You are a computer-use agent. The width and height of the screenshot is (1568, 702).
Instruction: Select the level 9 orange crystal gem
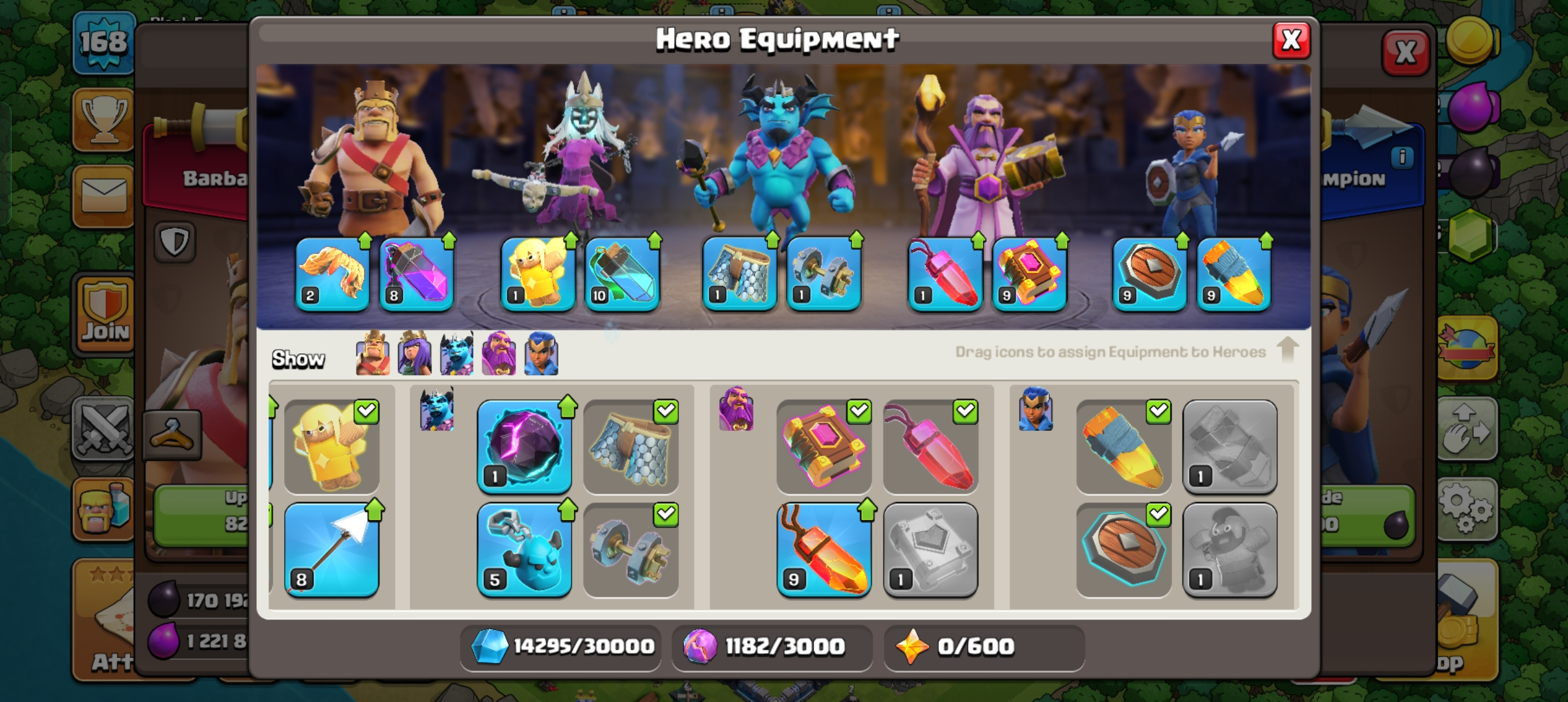(824, 549)
